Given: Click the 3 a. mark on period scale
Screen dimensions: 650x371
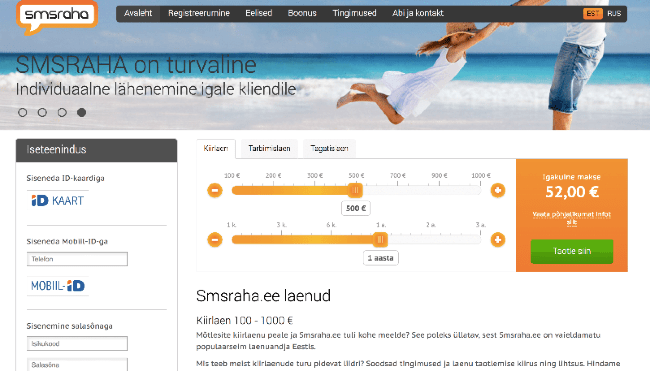Looking at the screenshot, I should pyautogui.click(x=480, y=225).
